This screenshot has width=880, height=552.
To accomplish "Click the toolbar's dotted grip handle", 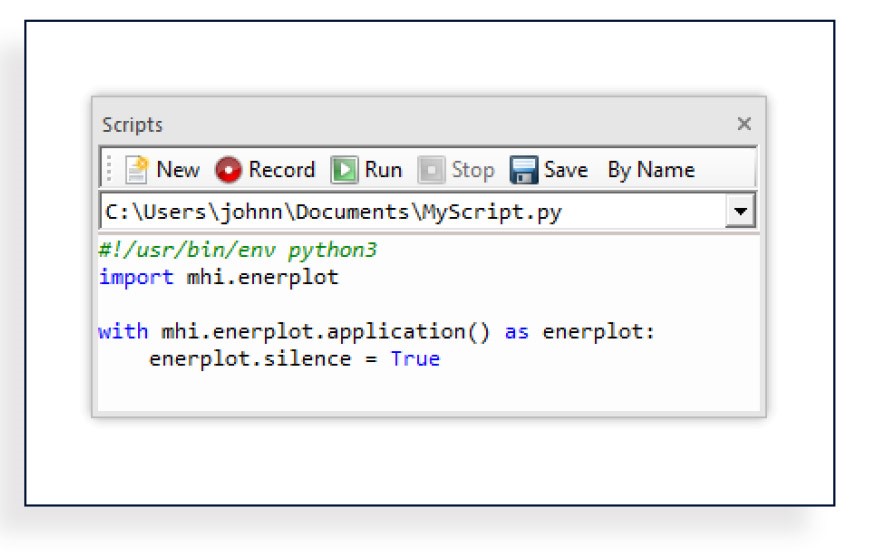I will click(109, 170).
